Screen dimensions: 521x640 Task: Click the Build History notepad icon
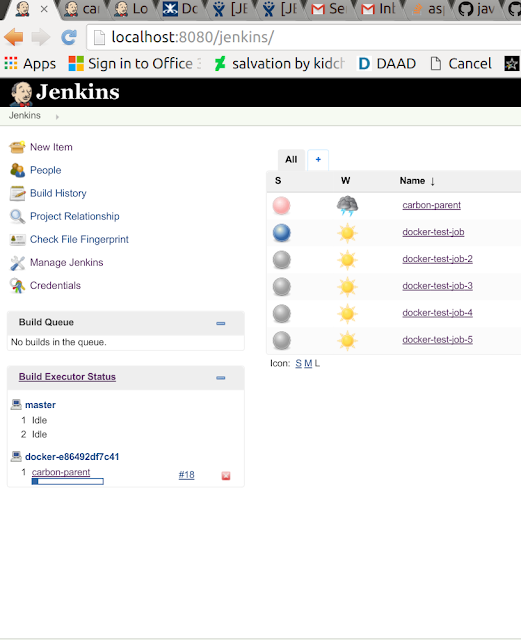[x=17, y=193]
